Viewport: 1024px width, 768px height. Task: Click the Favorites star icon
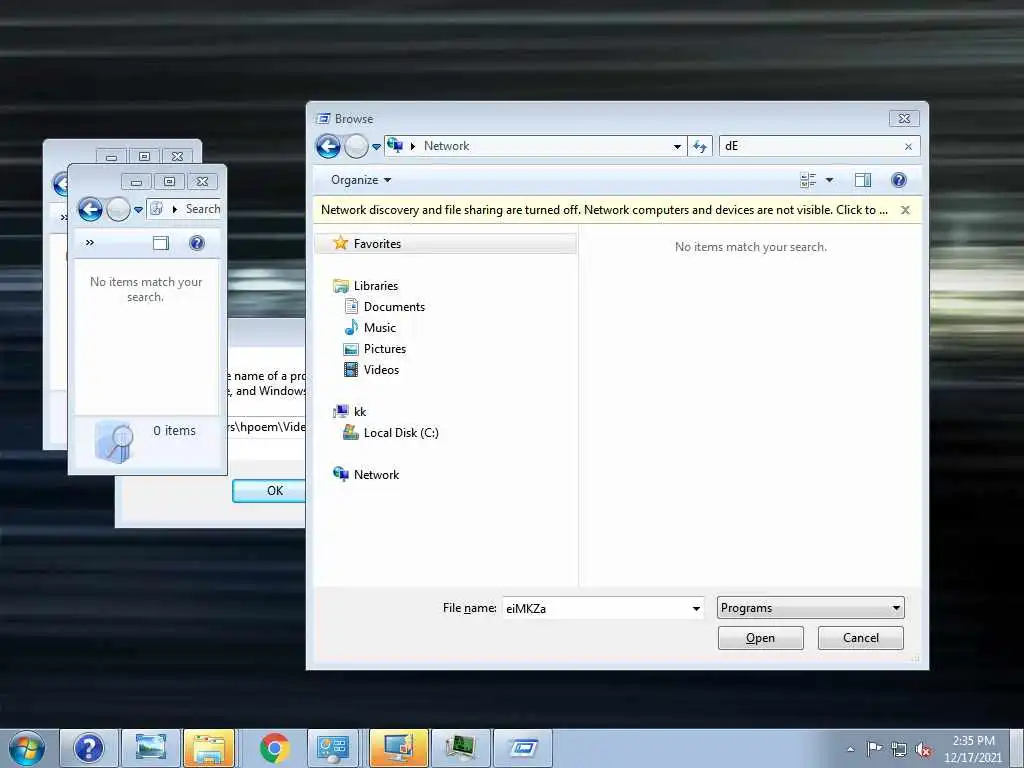(x=340, y=243)
